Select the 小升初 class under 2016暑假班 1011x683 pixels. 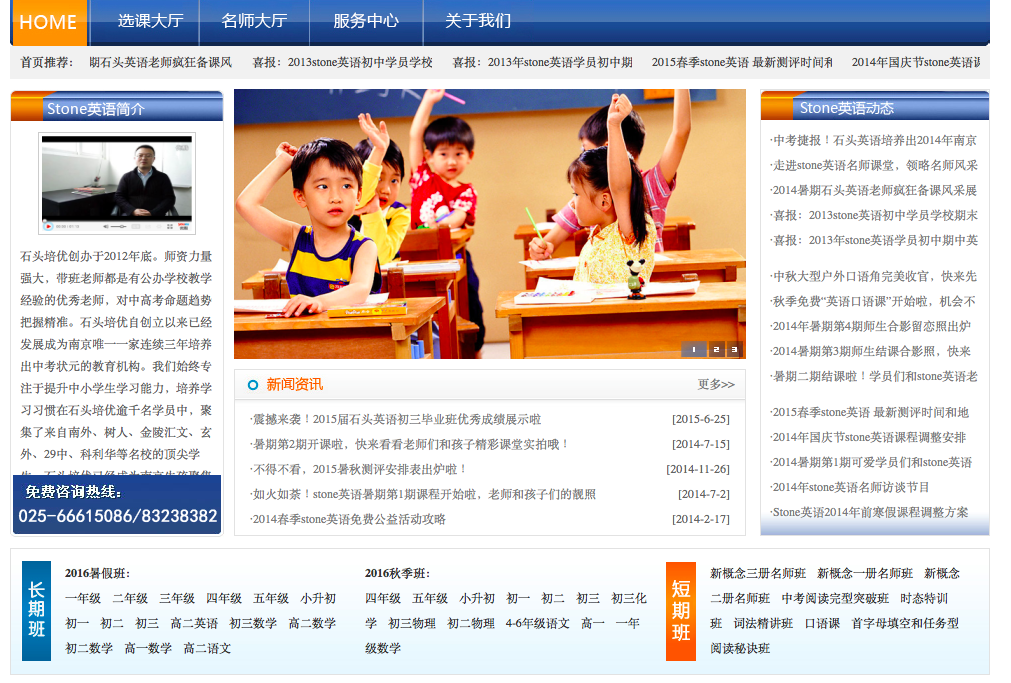pos(318,598)
